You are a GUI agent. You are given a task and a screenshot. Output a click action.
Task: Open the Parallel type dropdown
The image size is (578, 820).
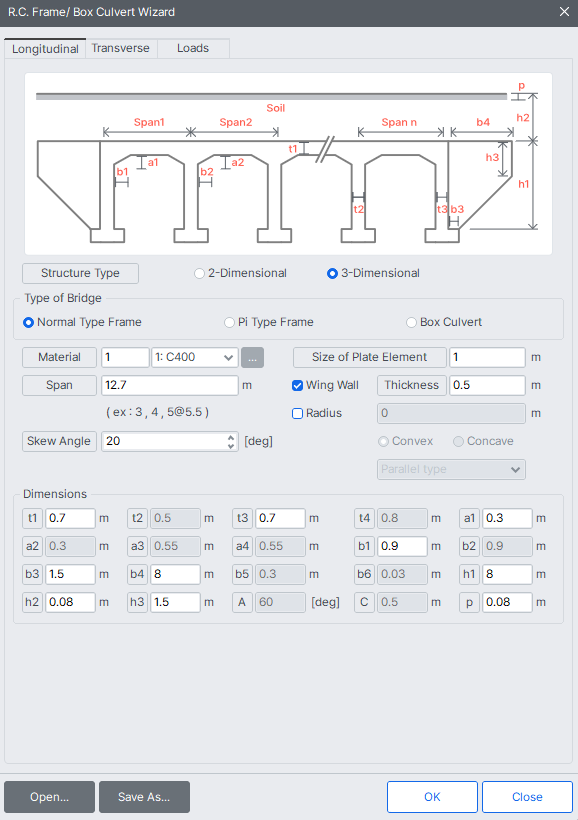pos(451,469)
